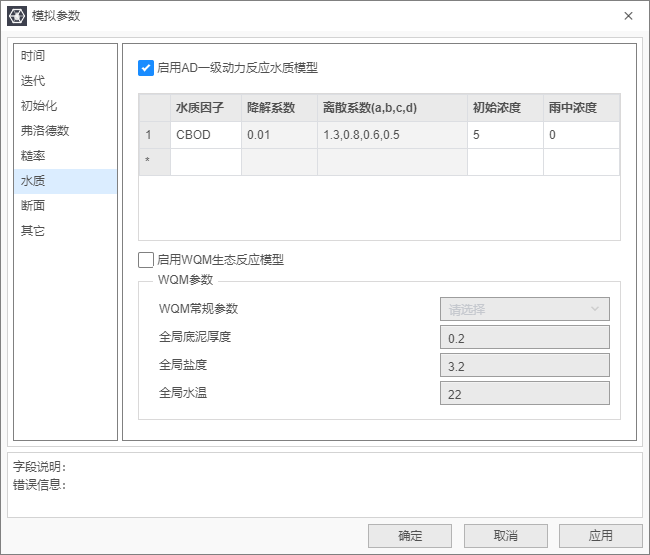The image size is (650, 555).
Task: Open the 初始化 settings page
Action: pyautogui.click(x=40, y=106)
